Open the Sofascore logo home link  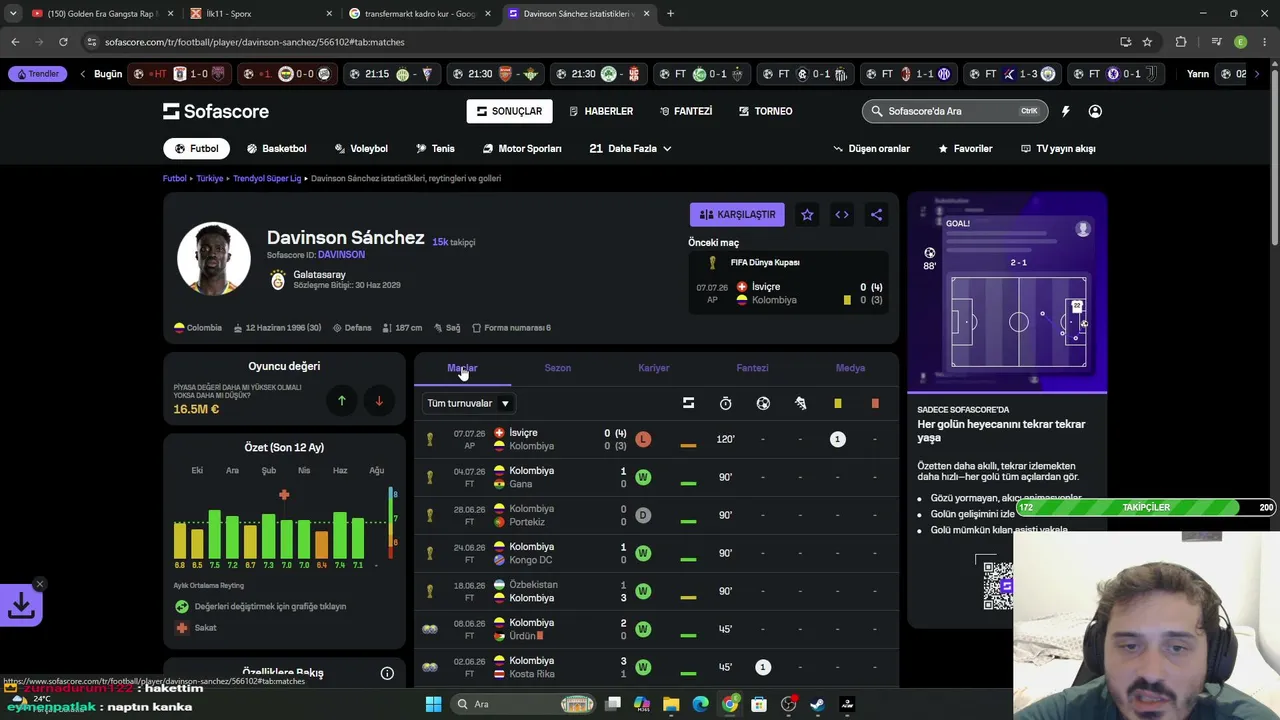tap(216, 111)
